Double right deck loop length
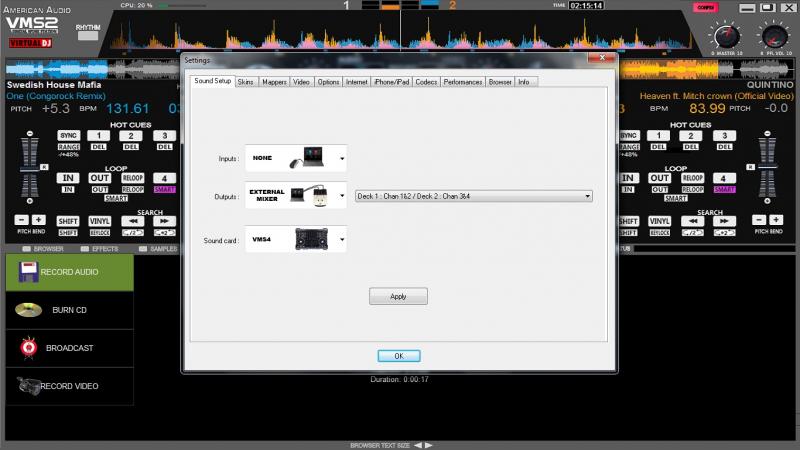 pos(724,233)
